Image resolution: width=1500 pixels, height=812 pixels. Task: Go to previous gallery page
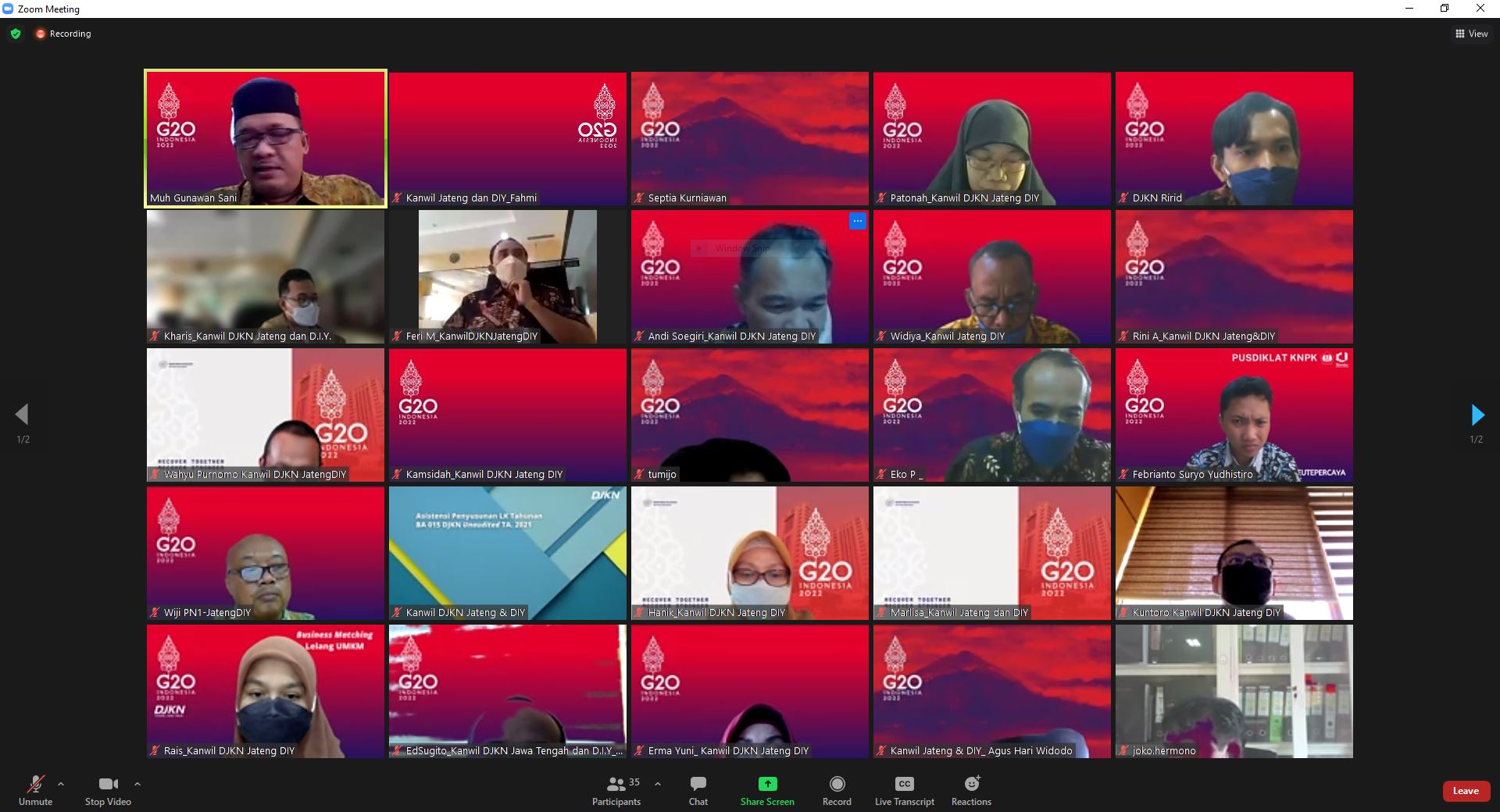22,415
